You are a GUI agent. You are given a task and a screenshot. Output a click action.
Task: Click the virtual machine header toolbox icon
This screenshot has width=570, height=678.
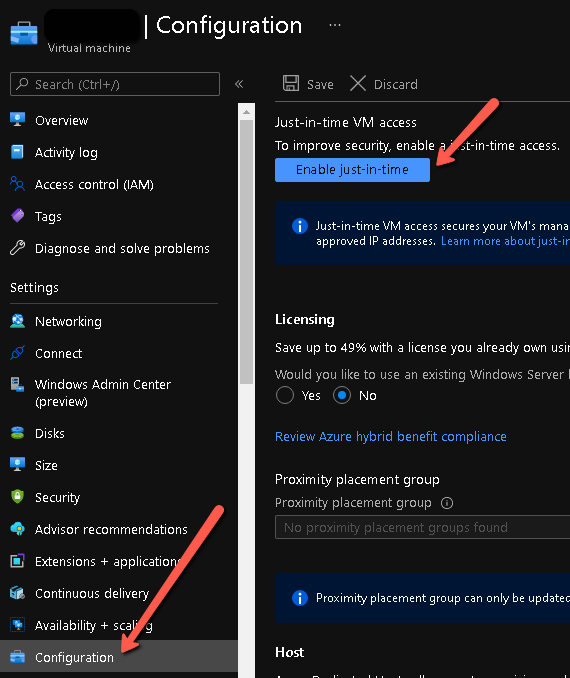pos(24,33)
